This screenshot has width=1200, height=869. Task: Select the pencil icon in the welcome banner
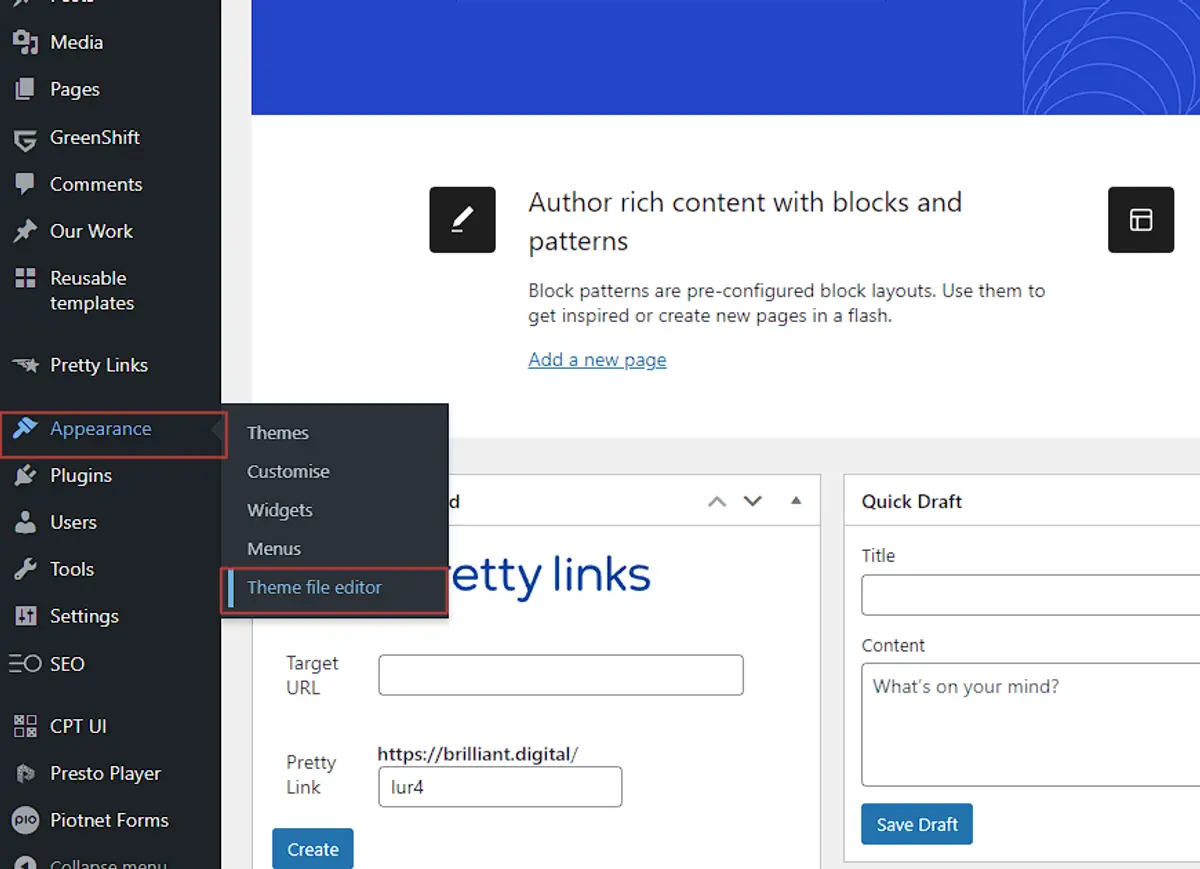[x=462, y=219]
